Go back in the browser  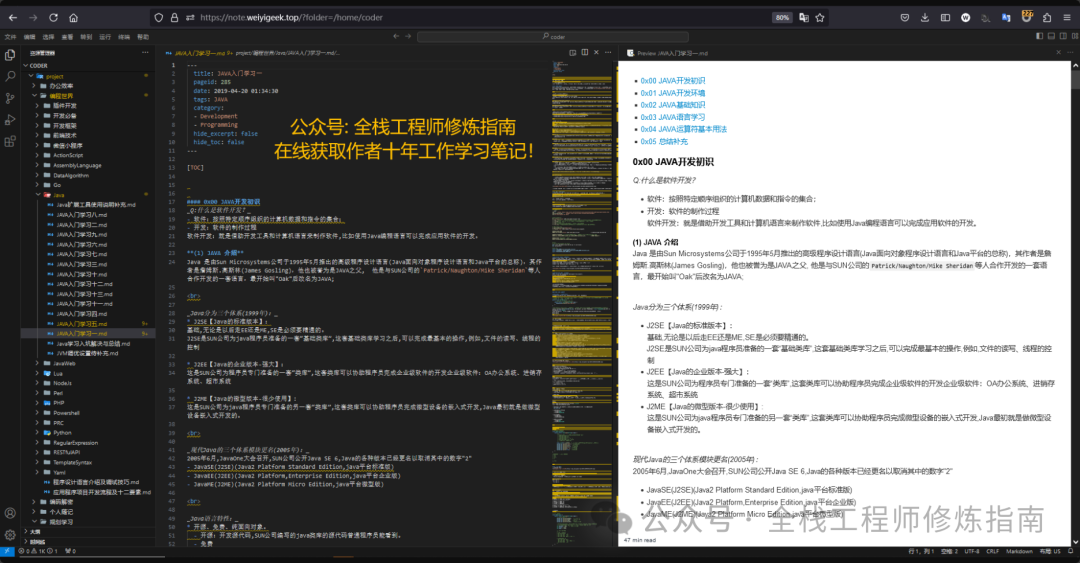click(x=12, y=17)
